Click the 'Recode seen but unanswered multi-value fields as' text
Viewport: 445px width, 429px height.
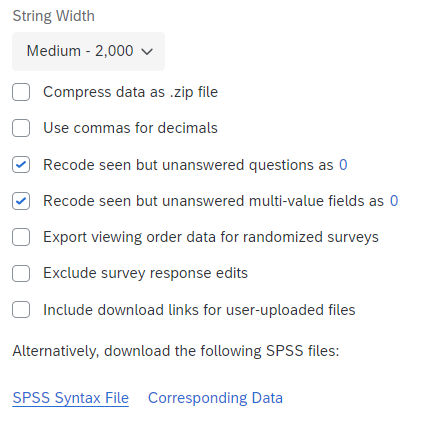[214, 201]
